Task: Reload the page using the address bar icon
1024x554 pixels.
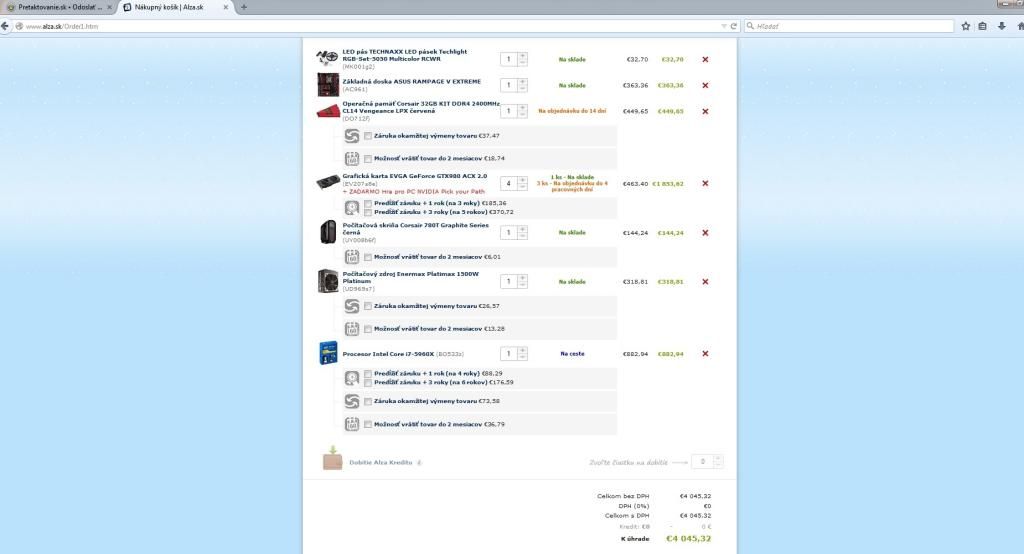Action: [x=733, y=26]
